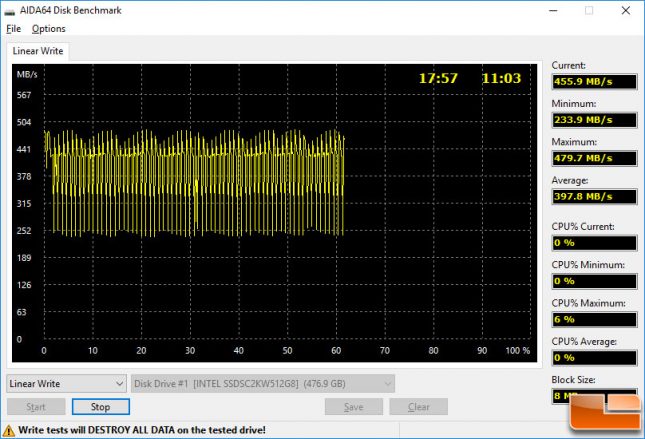
Task: Maximize the AIDA64 Disk Benchmark window
Action: click(589, 11)
